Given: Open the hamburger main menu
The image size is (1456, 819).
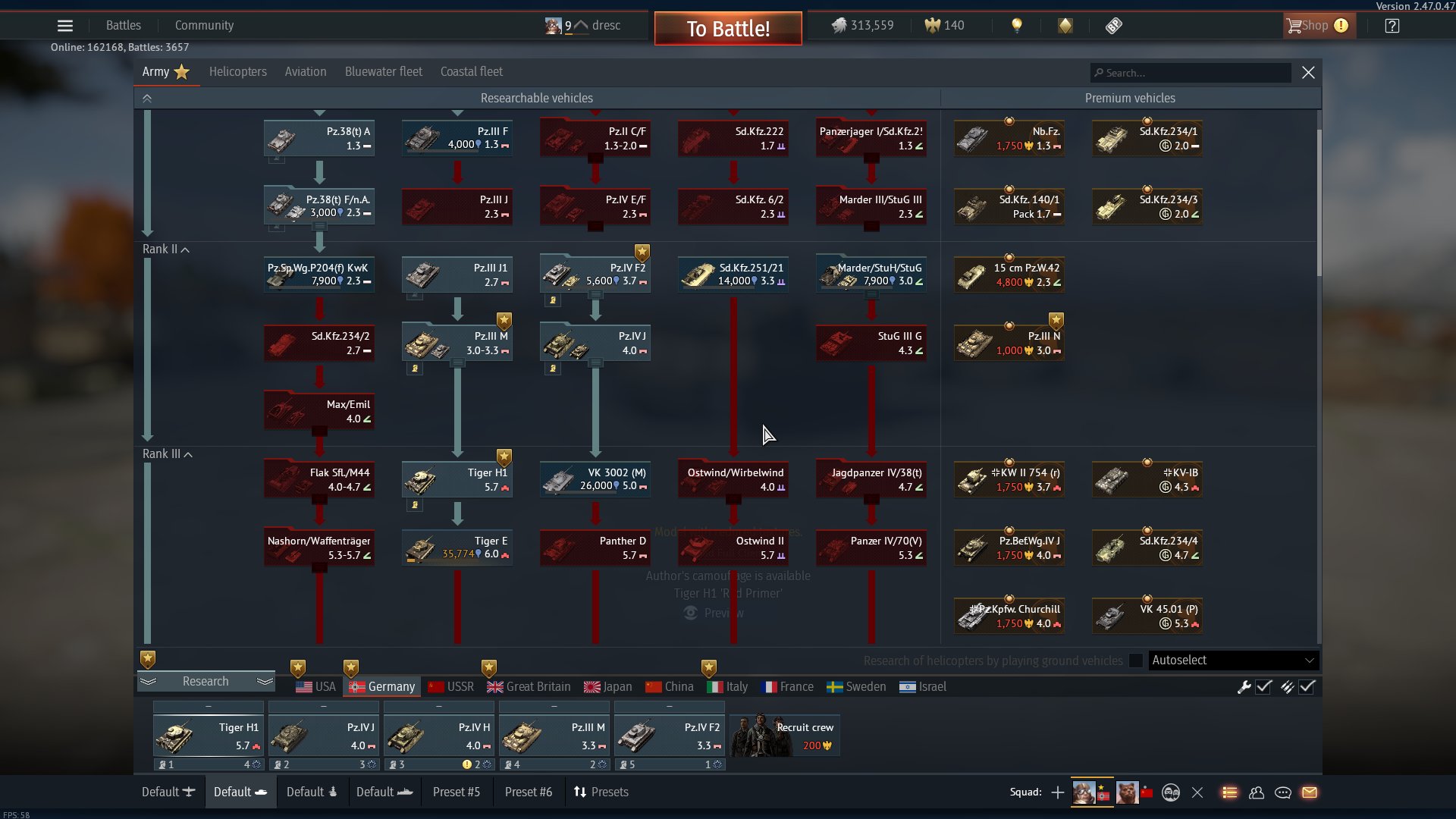Looking at the screenshot, I should pos(65,25).
